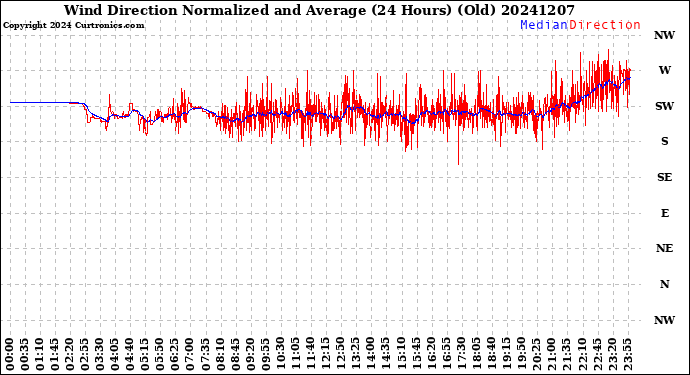
Task: Click the 02:20 time tick label
Action: point(70,353)
